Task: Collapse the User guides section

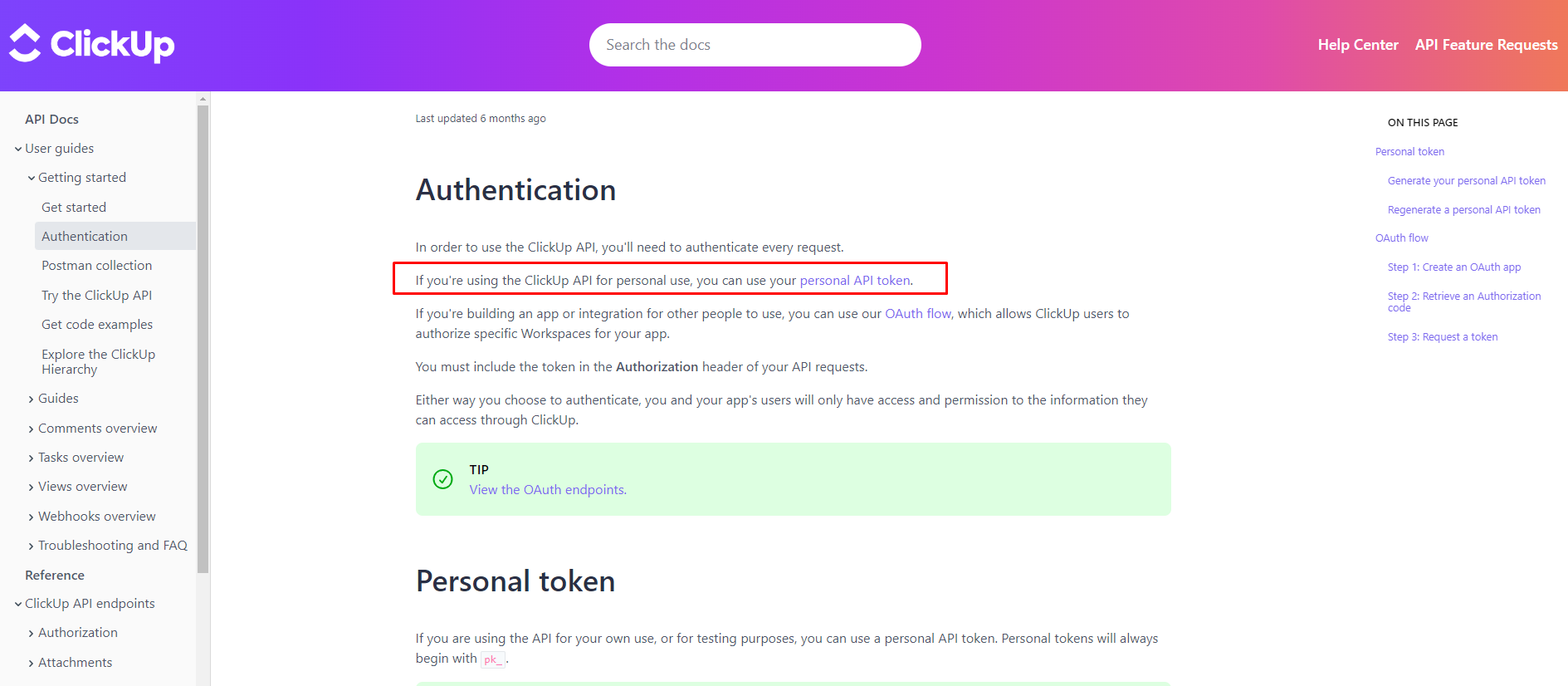Action: pyautogui.click(x=18, y=149)
